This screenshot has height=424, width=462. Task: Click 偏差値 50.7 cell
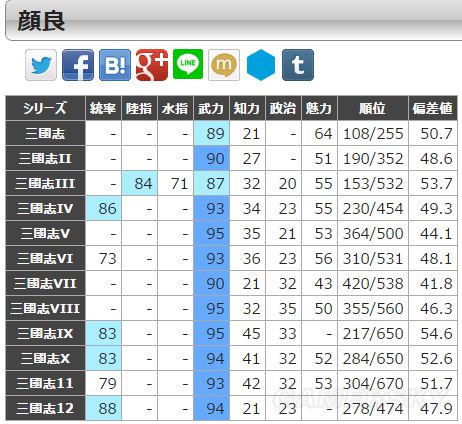(433, 133)
